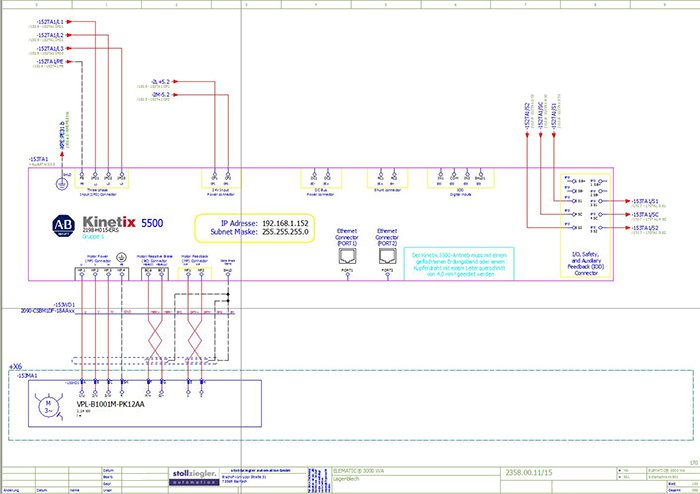700x494 pixels.
Task: Click the Motor Feedback (MF) Connector label
Action: (194, 258)
